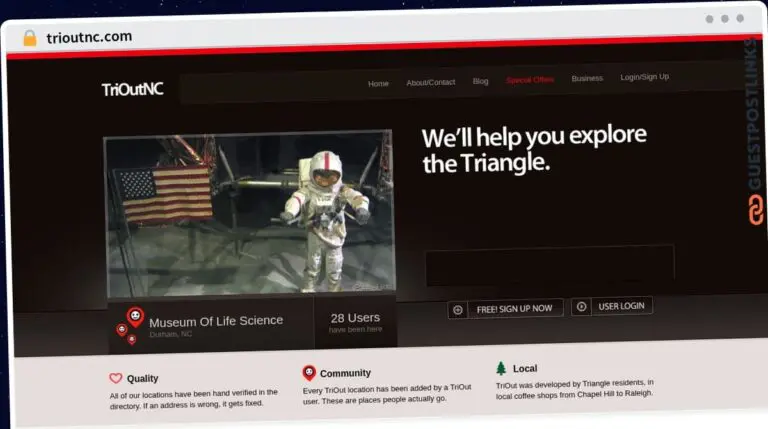The width and height of the screenshot is (768, 429).
Task: Click Login/Sign Up in top navigation
Action: pos(644,77)
